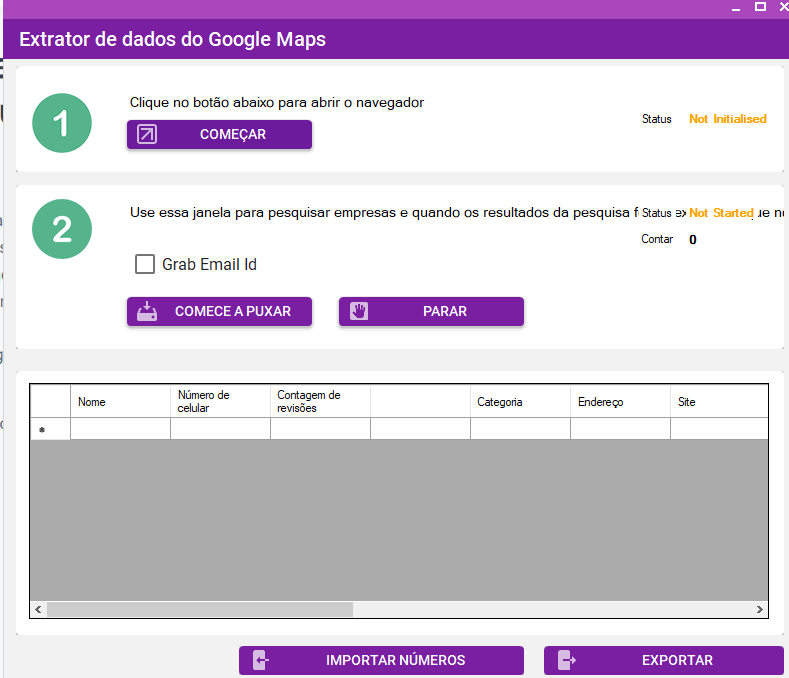This screenshot has width=789, height=678.
Task: Stop extraction with the PARAR button
Action: click(431, 312)
